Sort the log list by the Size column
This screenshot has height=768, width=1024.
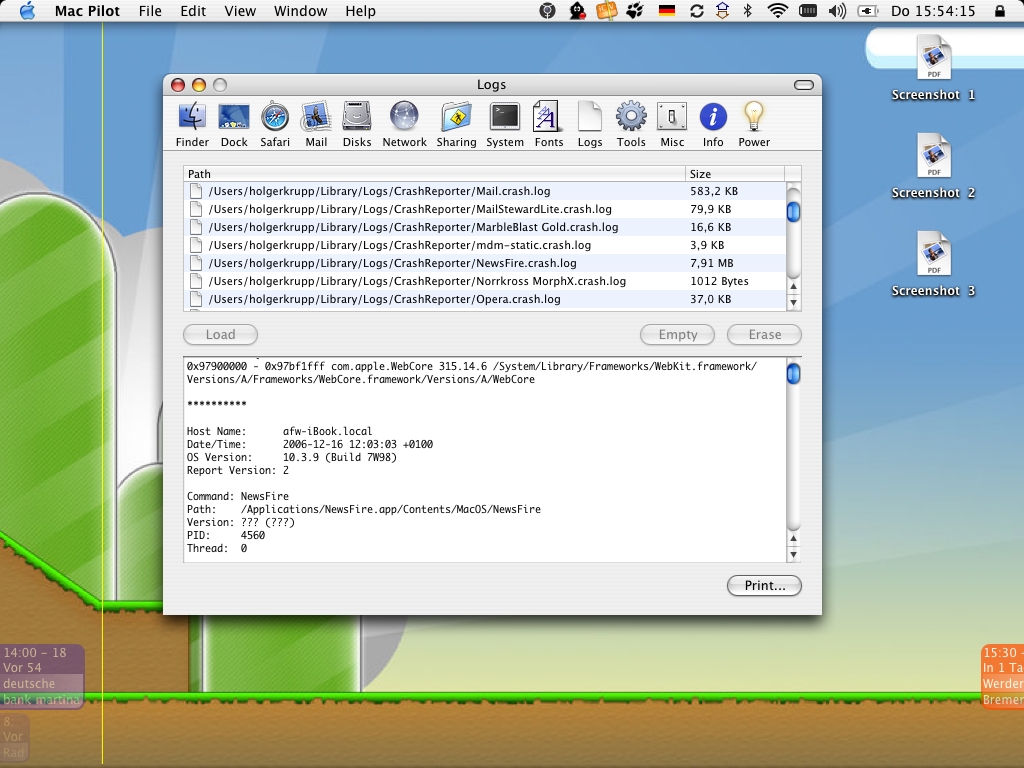tap(735, 174)
